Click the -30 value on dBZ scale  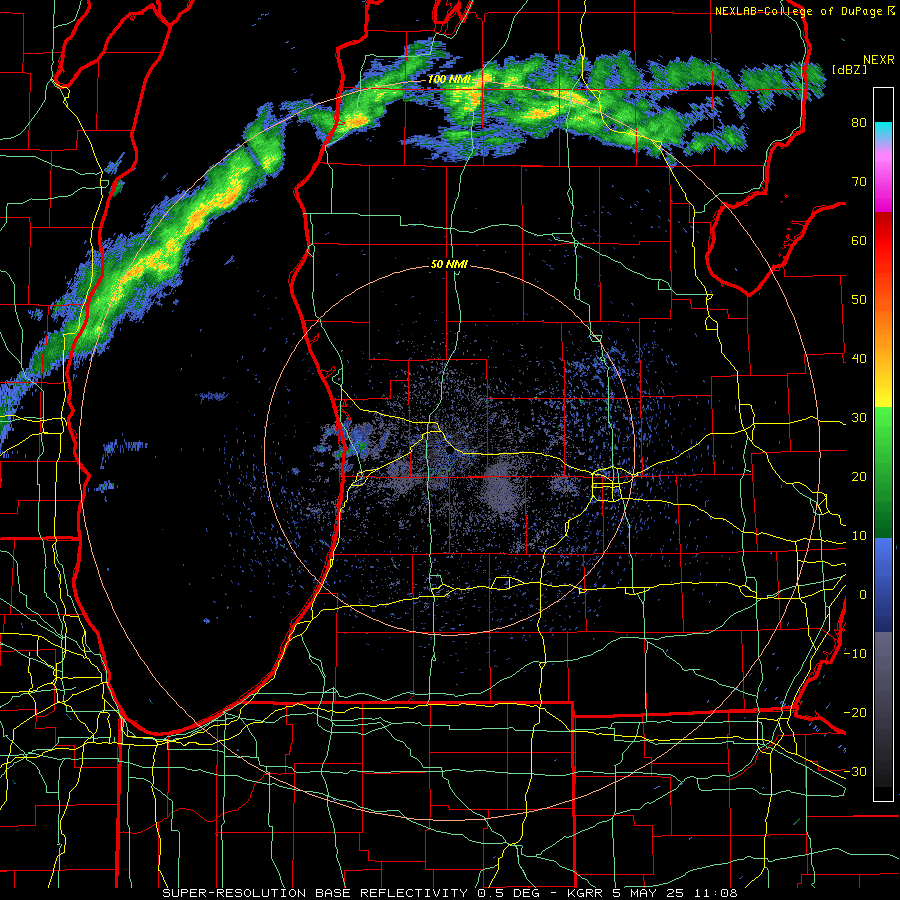855,773
